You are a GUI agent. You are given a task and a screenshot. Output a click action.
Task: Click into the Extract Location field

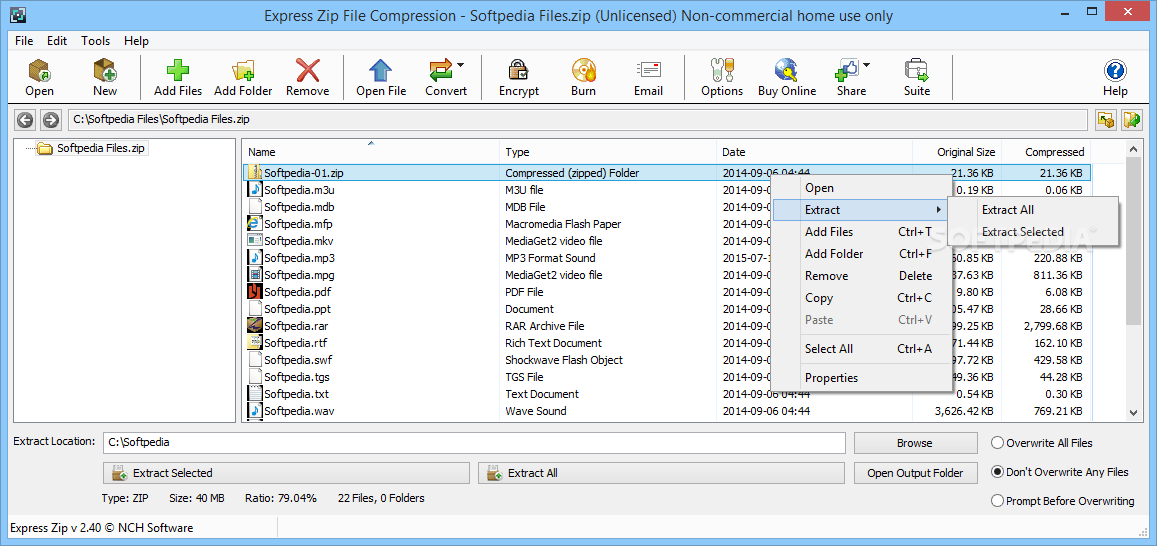tap(474, 443)
